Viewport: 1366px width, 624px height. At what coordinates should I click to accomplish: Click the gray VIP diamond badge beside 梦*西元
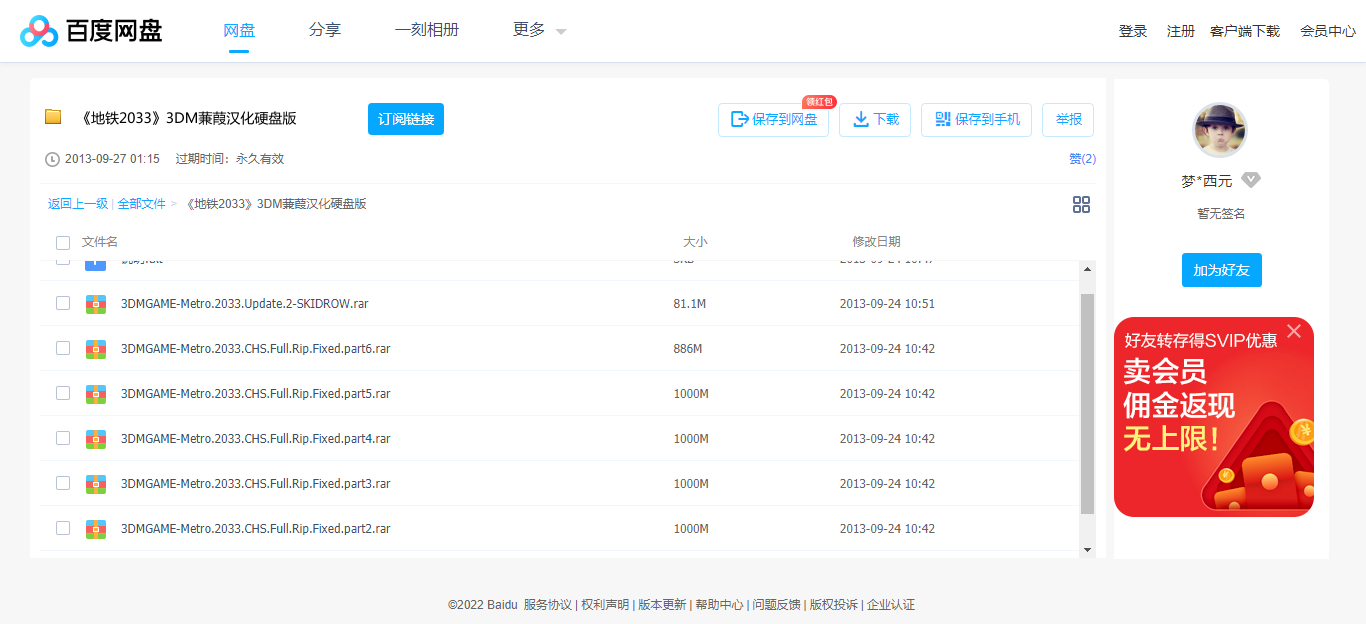coord(1250,180)
